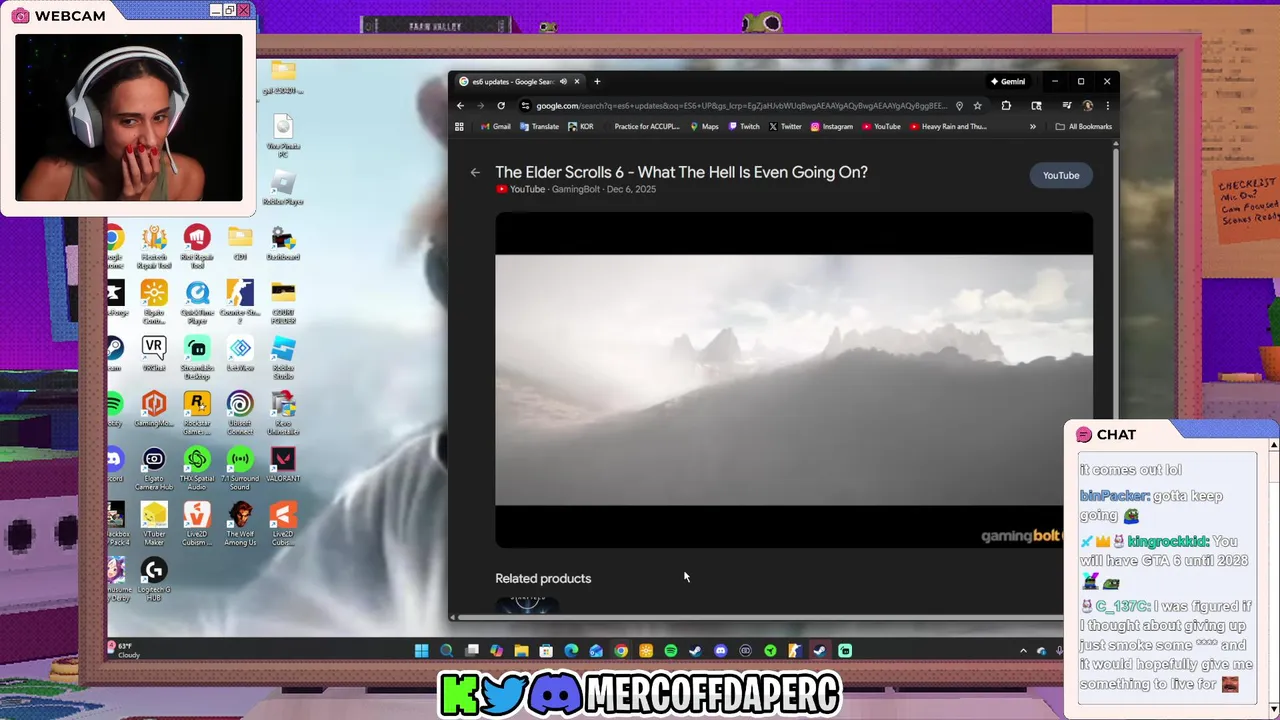The height and width of the screenshot is (720, 1280).
Task: Open the Heavy Rain and Thu... bookmark
Action: coord(947,127)
